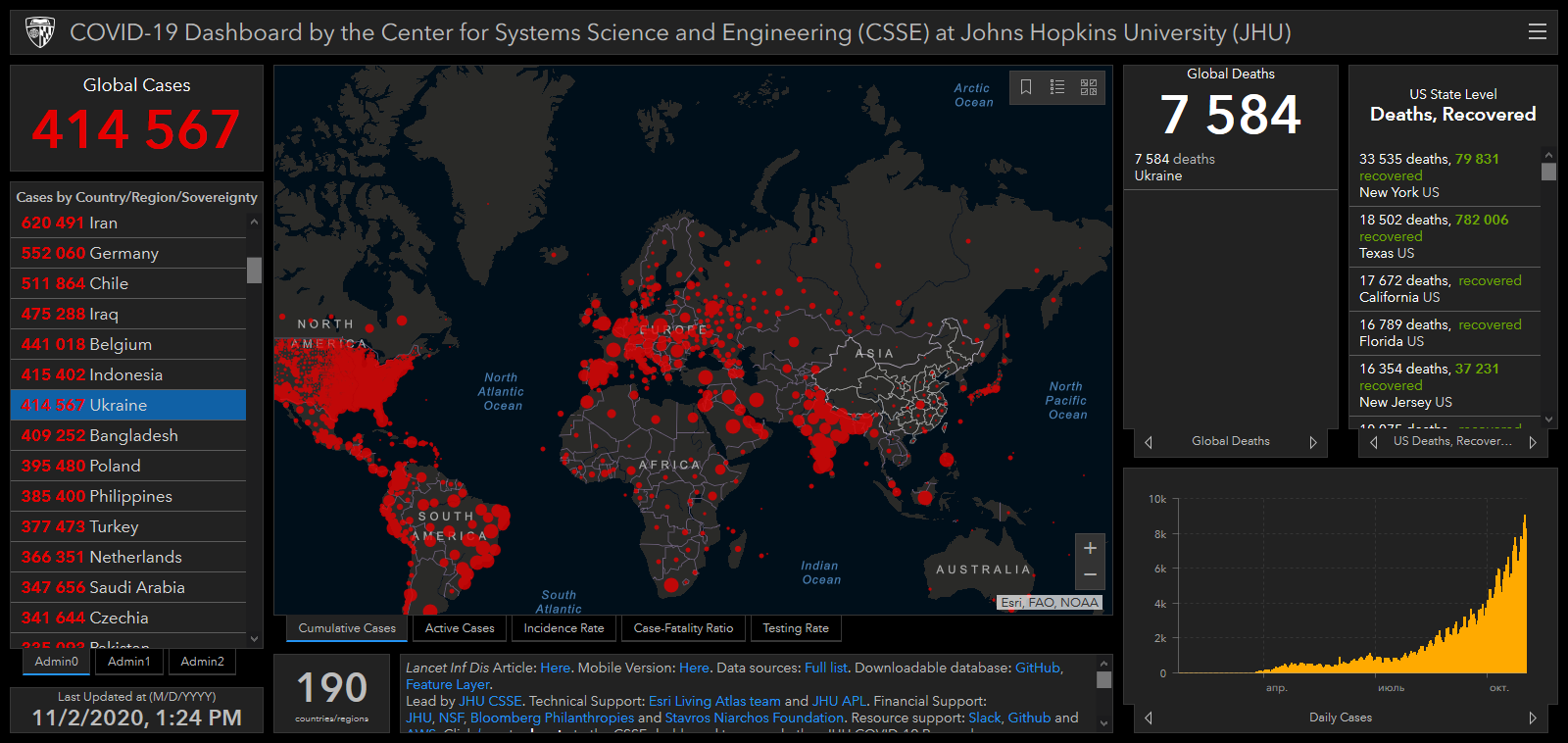Zoom in on the map with plus button
The image size is (1568, 743).
(1090, 548)
